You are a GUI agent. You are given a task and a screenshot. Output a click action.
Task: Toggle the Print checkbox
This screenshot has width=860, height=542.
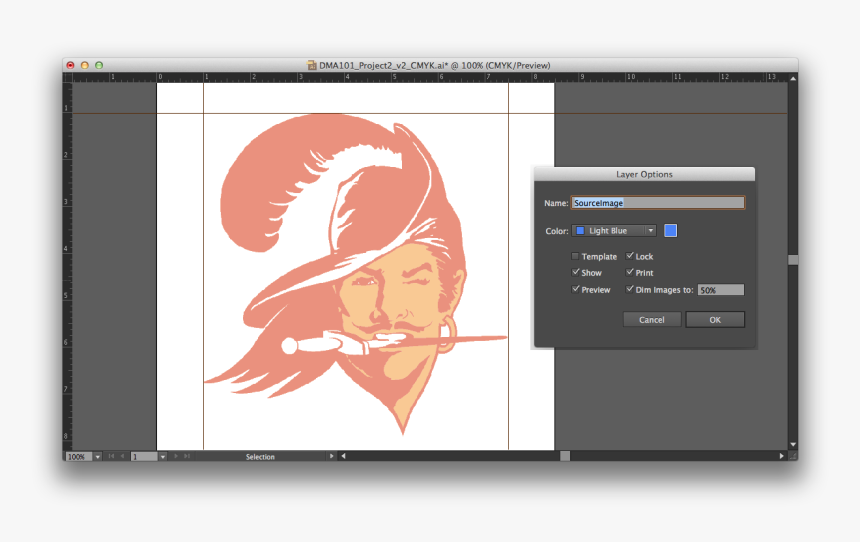(630, 273)
